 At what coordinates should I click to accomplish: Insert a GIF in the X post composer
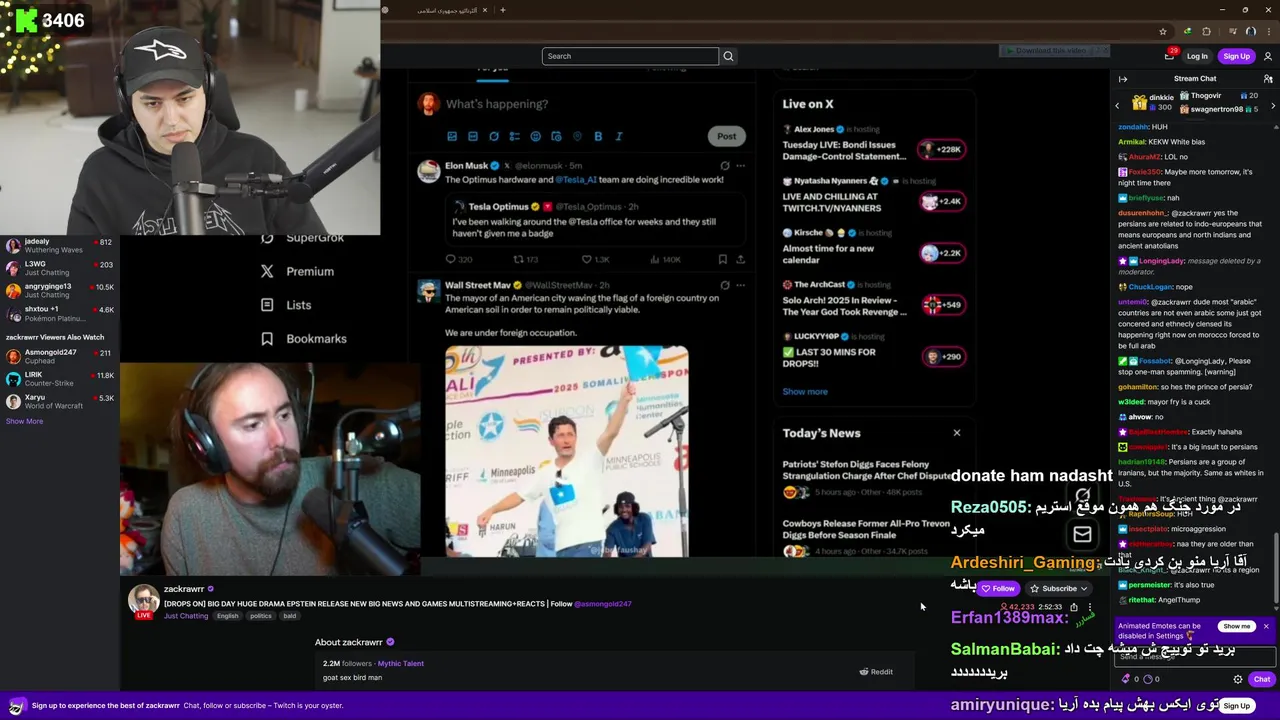pos(473,136)
